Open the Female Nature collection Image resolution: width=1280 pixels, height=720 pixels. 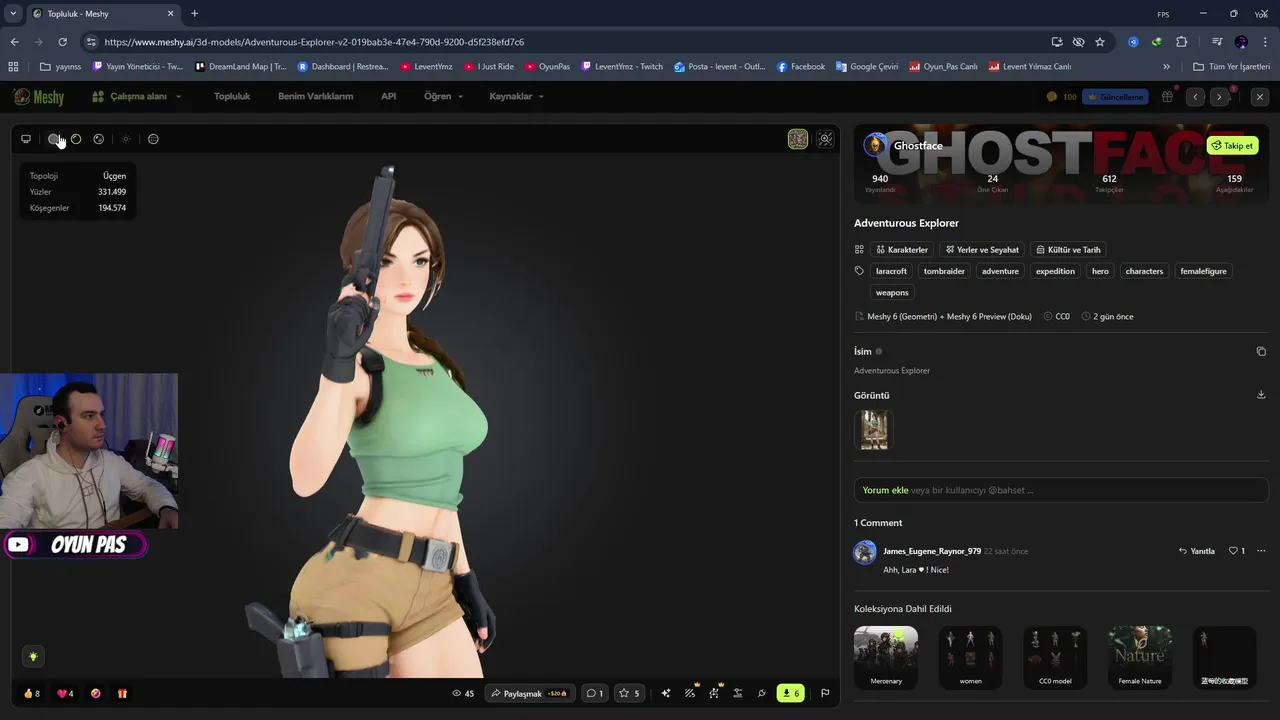(1140, 657)
